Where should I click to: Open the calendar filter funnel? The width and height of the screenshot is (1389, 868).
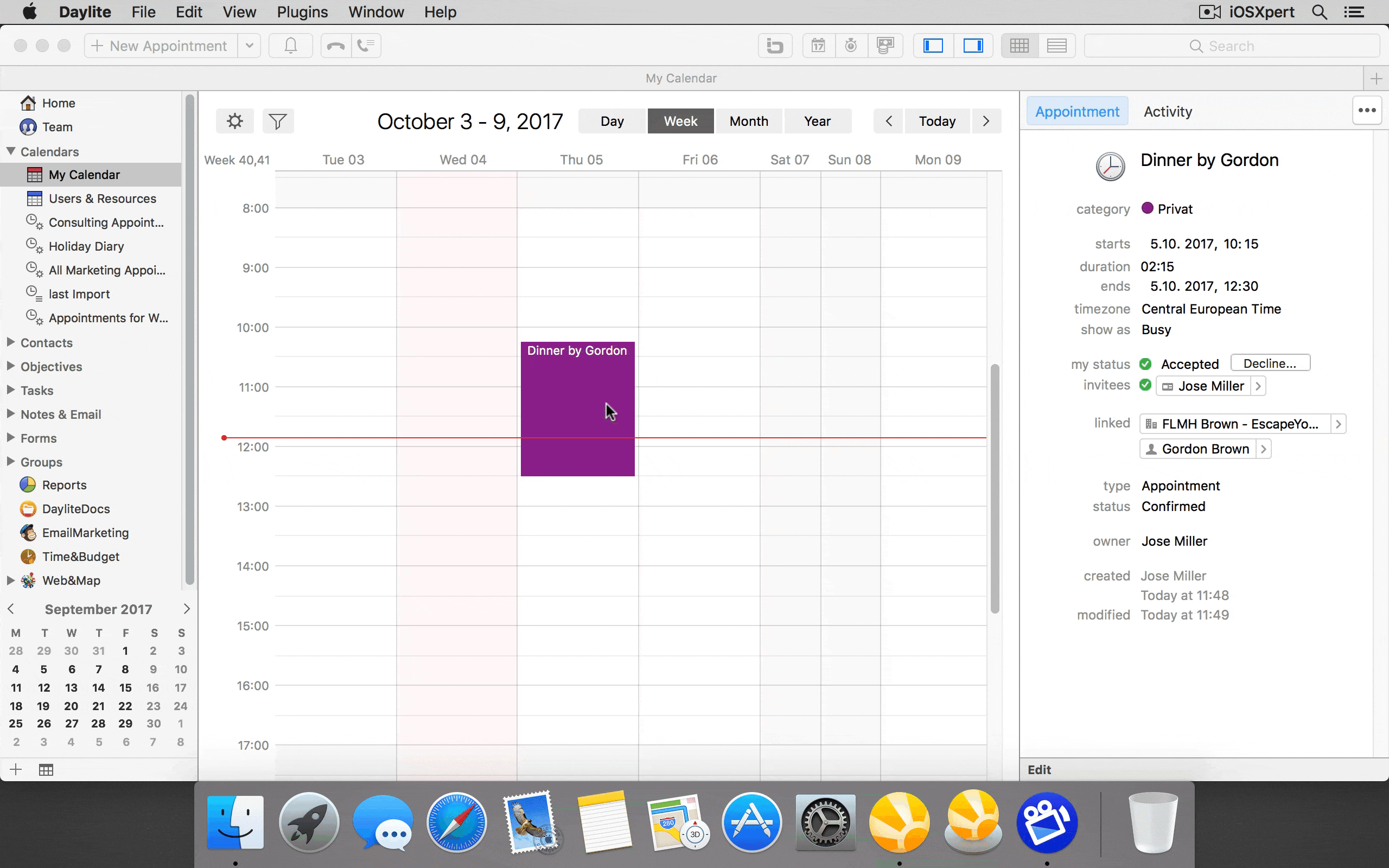click(278, 121)
